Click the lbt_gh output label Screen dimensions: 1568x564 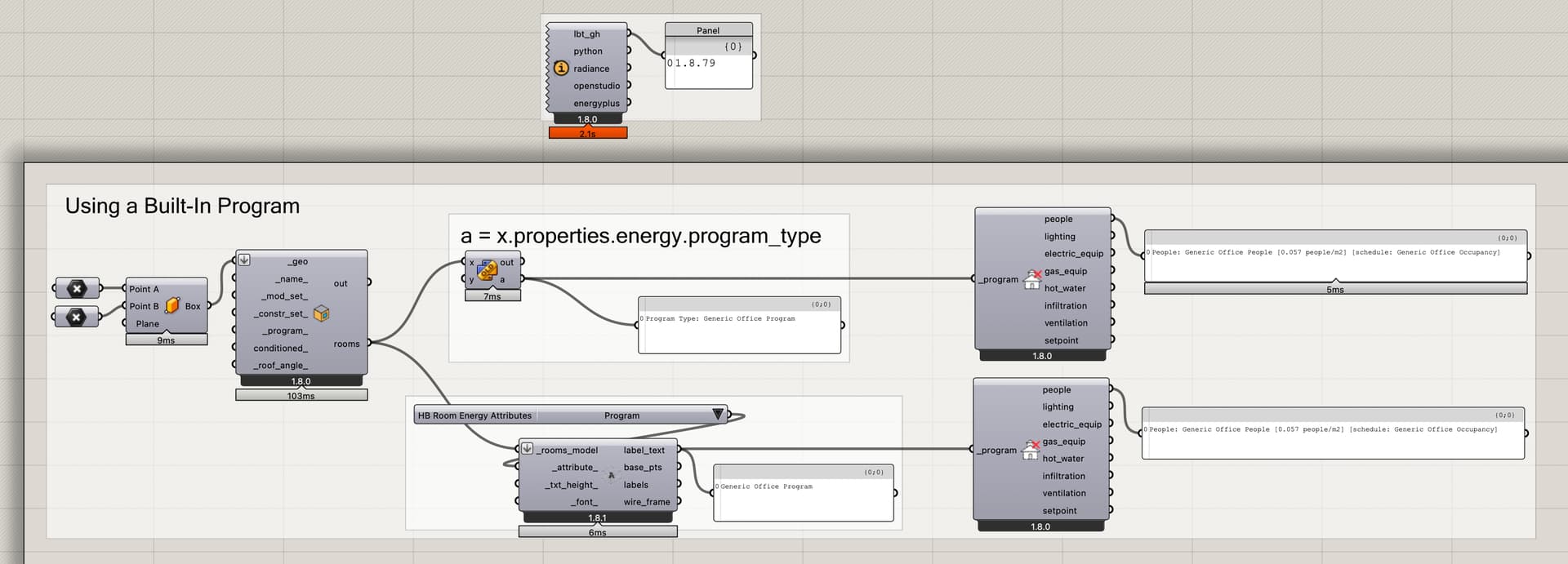pyautogui.click(x=586, y=34)
